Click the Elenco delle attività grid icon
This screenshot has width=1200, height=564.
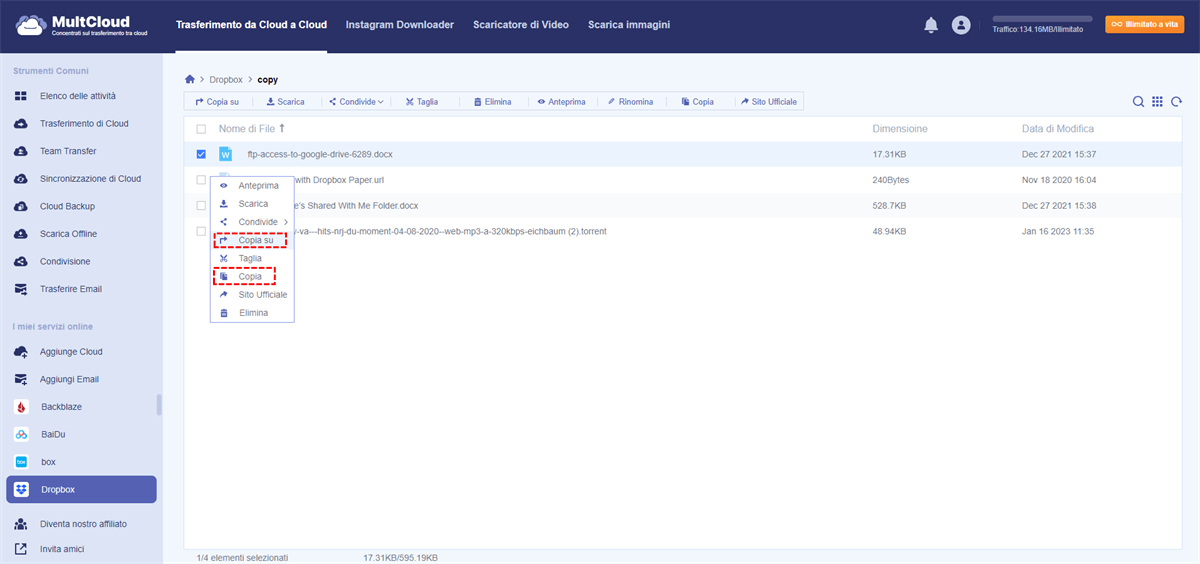[x=21, y=96]
